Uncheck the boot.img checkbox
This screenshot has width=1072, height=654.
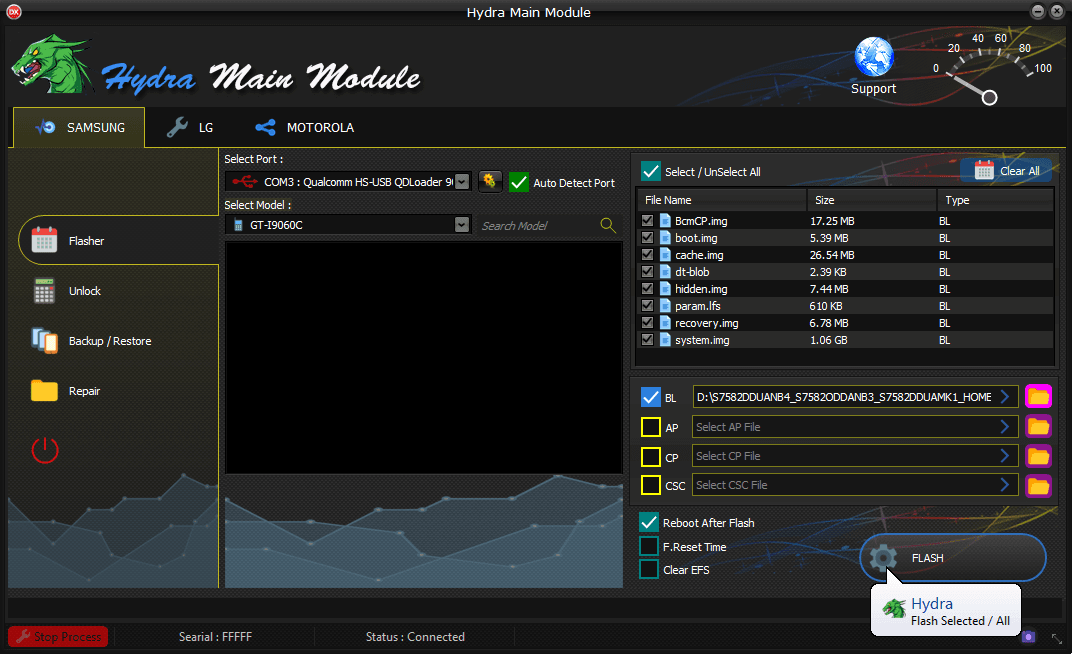coord(647,238)
